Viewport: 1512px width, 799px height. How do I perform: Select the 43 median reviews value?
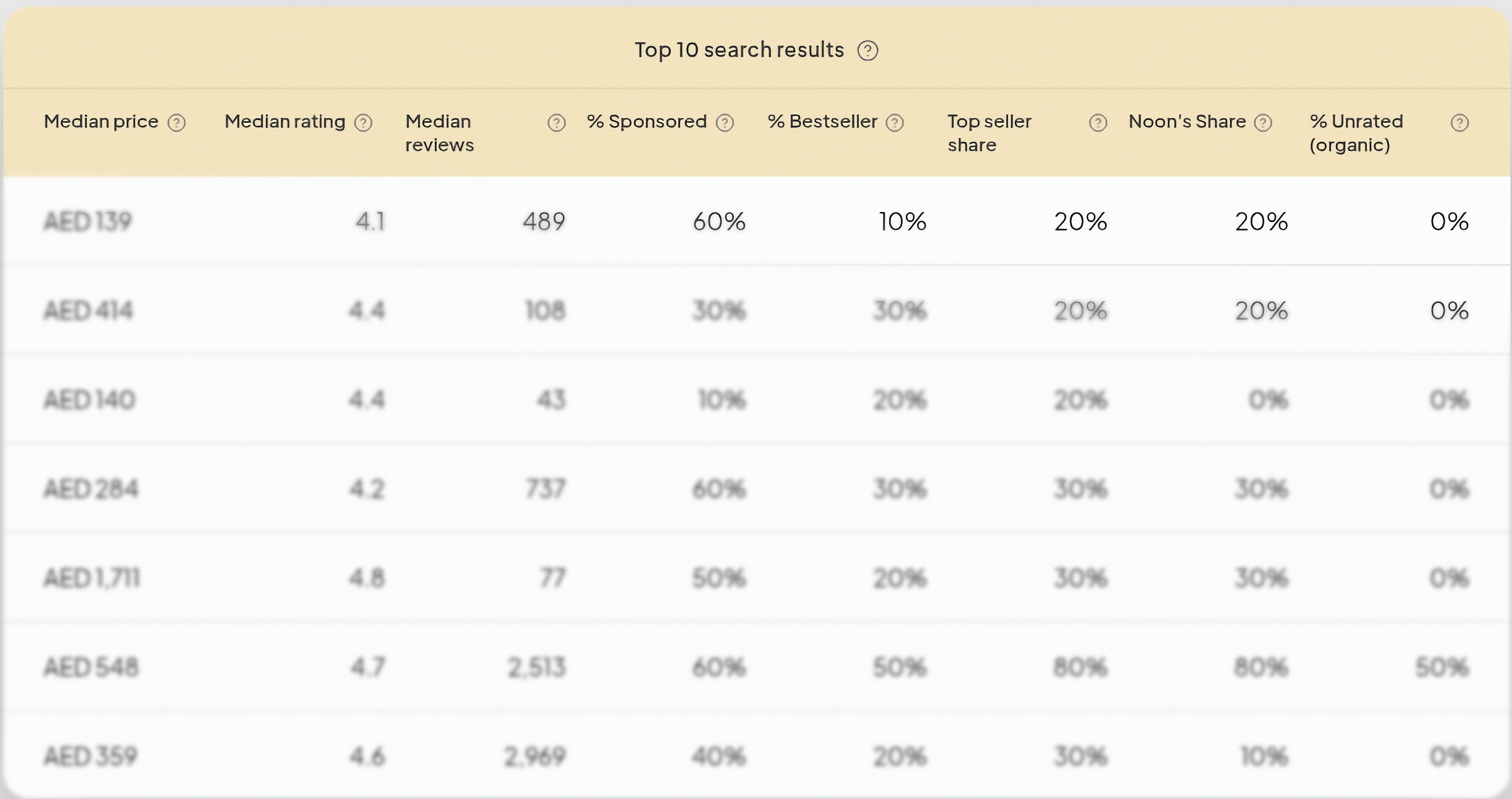point(551,400)
